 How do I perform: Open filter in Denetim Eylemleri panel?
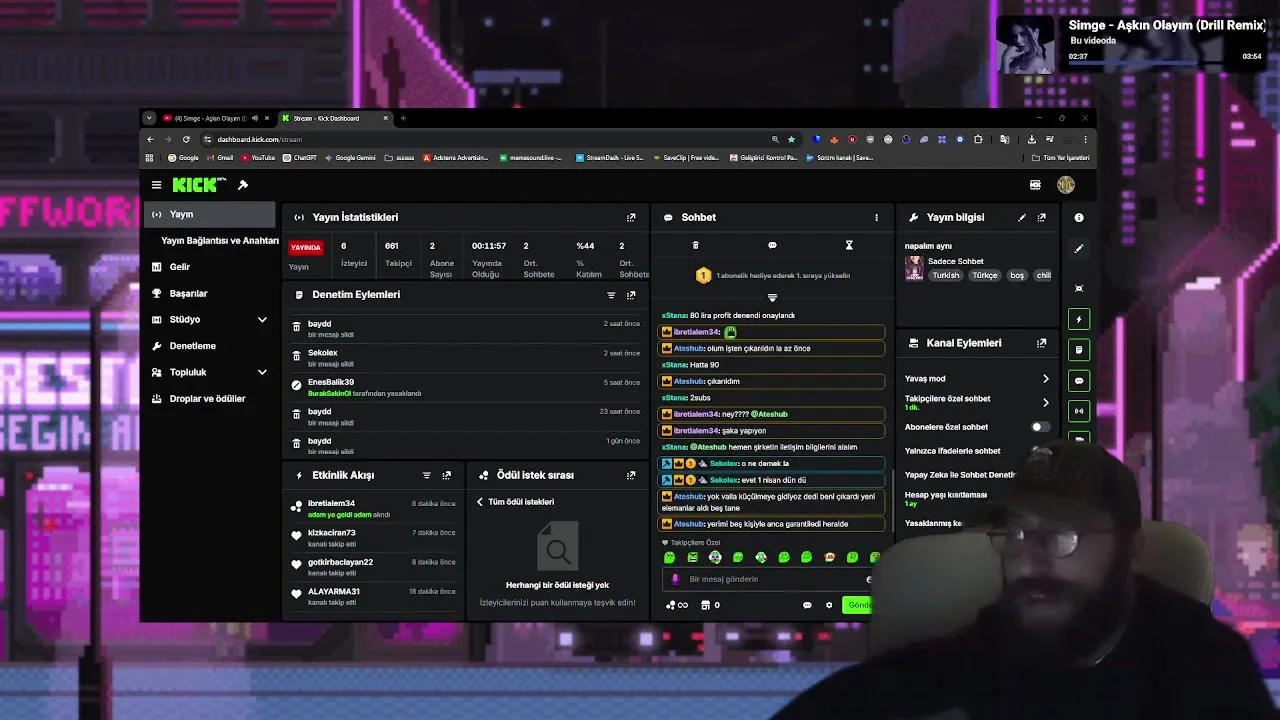[x=611, y=295]
